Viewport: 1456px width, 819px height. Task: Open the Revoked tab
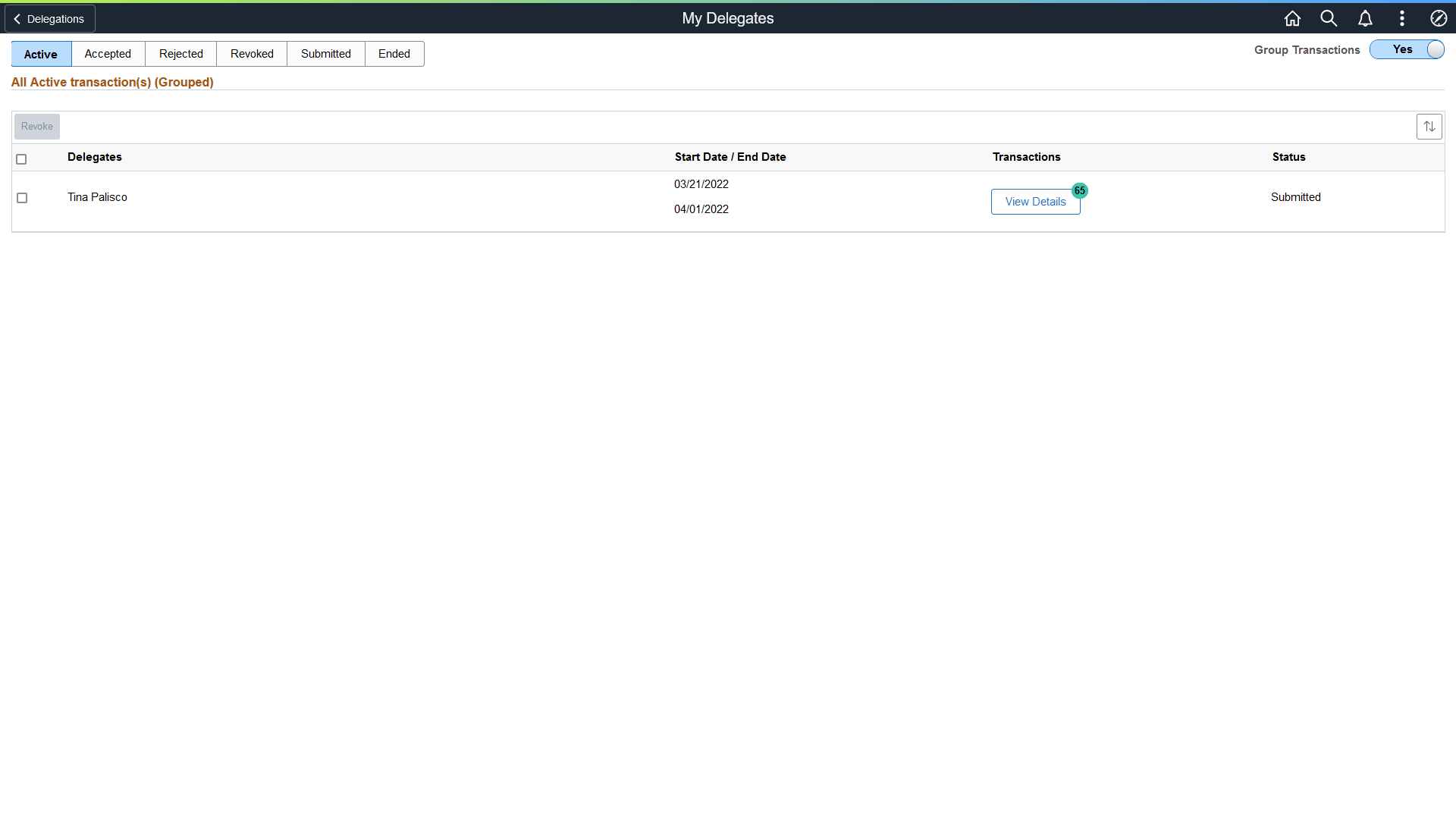pos(252,54)
